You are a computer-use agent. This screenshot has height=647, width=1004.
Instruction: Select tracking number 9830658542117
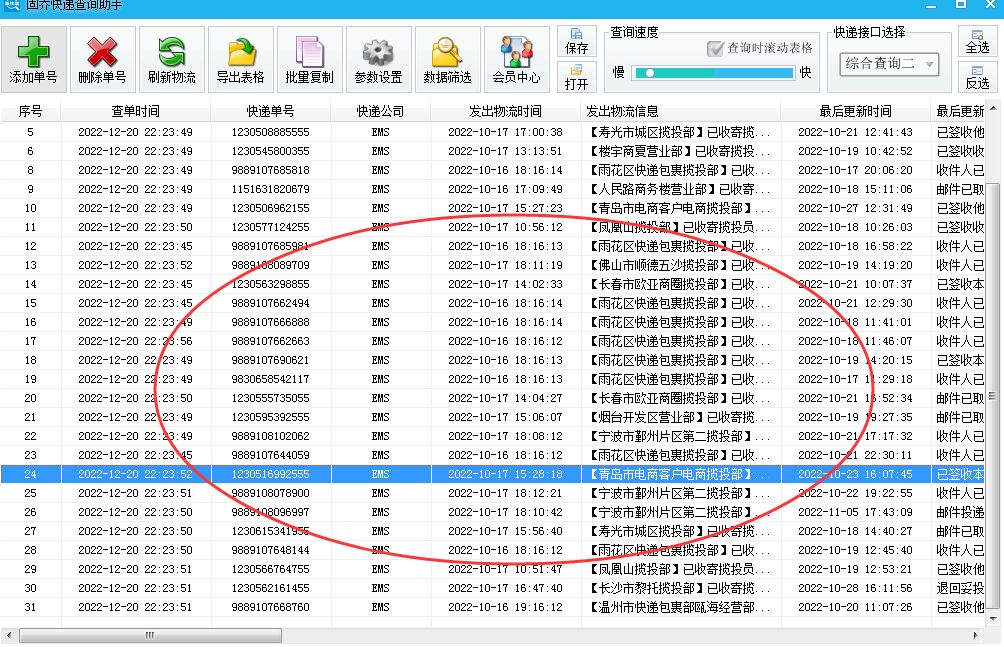pos(270,379)
